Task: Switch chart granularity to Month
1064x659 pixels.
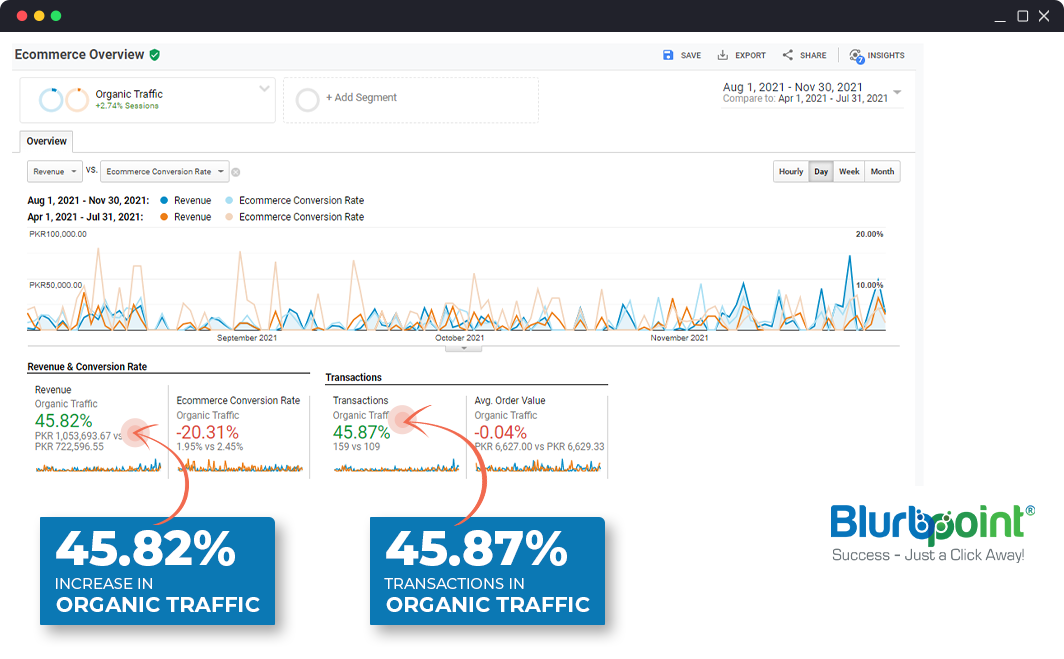Action: point(882,172)
